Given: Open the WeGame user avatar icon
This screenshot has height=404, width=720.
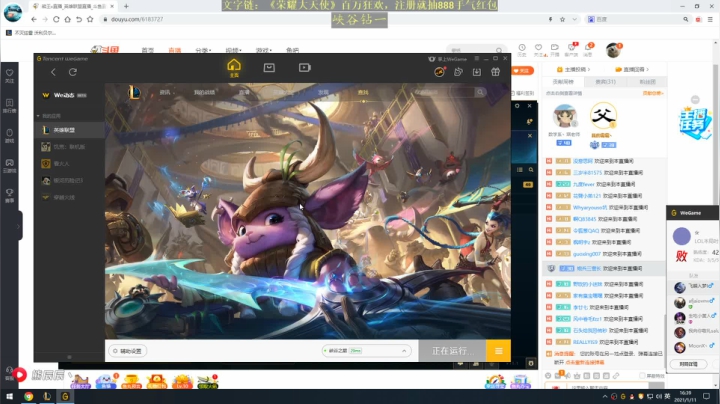Looking at the screenshot, I should tap(439, 72).
